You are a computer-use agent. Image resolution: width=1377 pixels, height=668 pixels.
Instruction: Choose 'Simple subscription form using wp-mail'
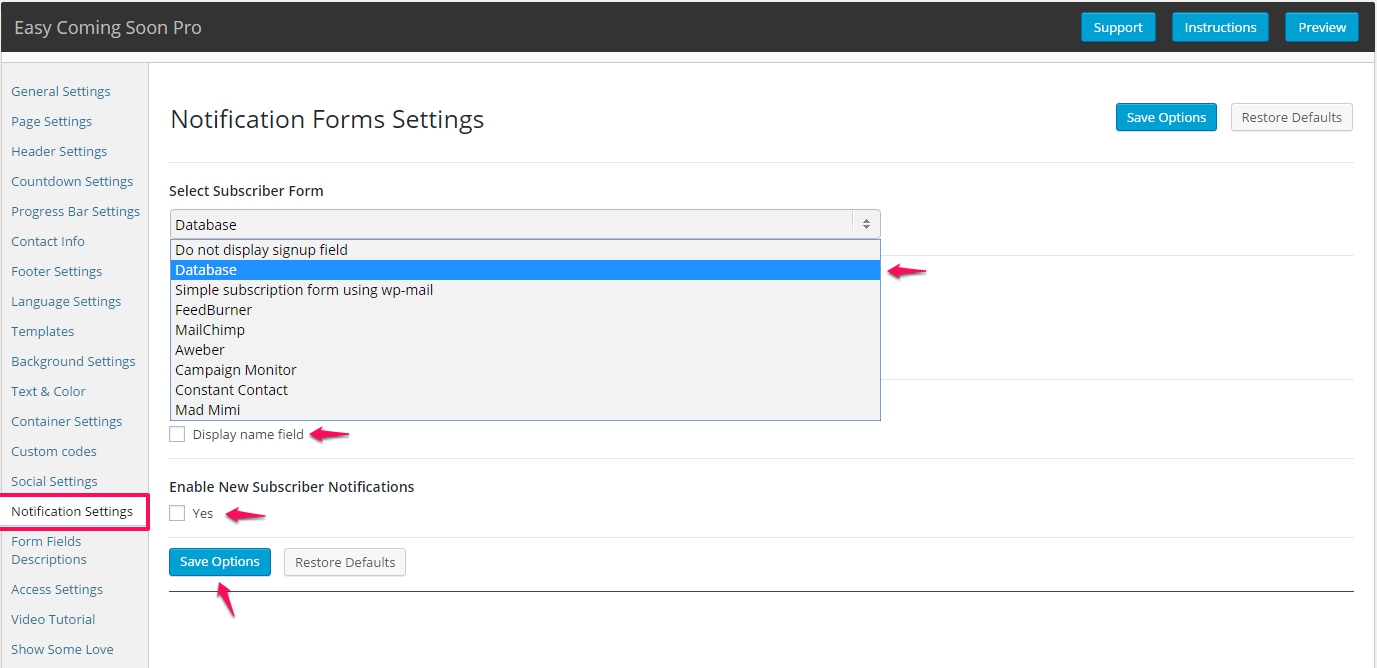[x=525, y=290]
